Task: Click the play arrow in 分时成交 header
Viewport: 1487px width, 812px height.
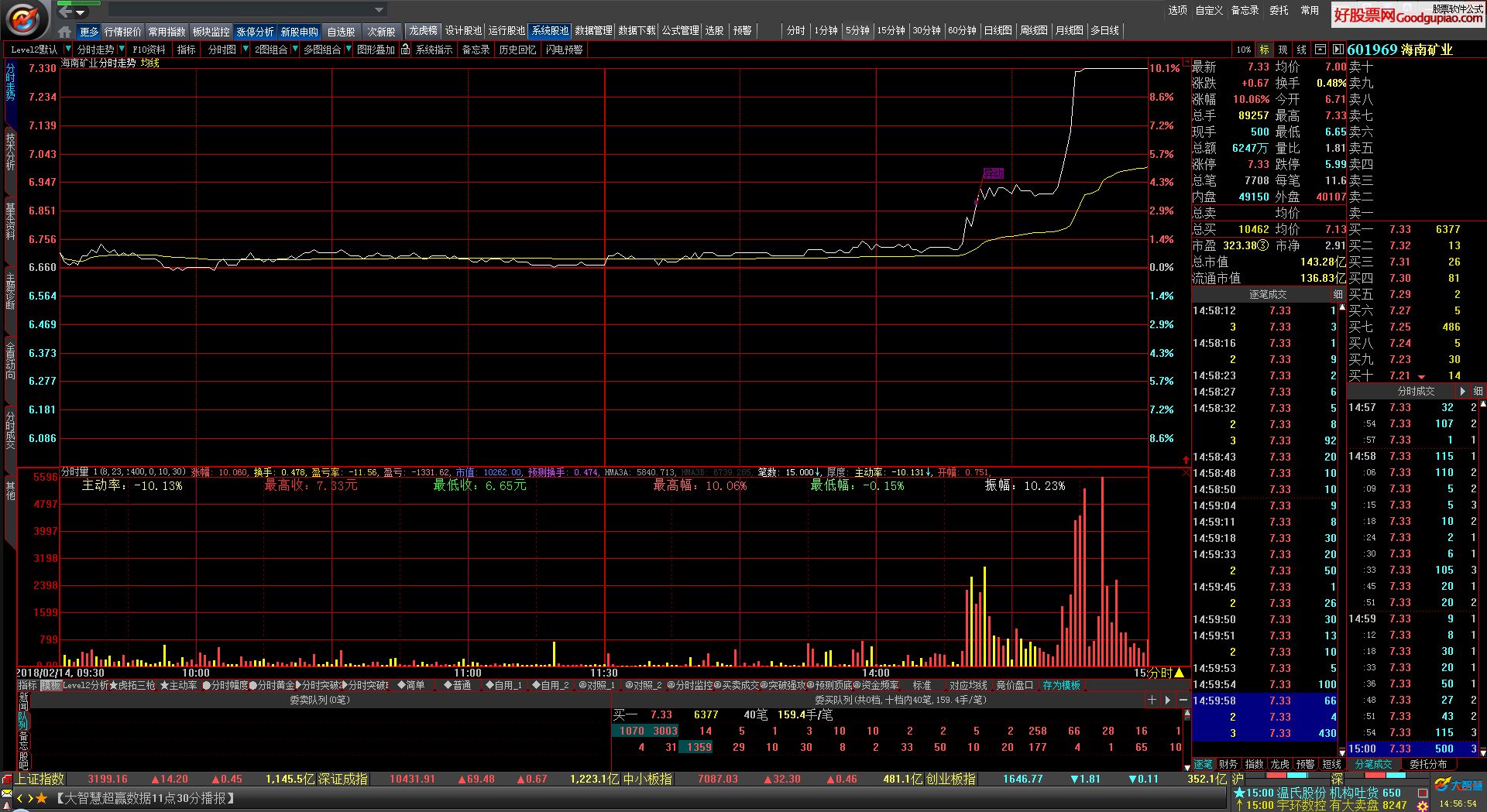Action: click(x=1462, y=392)
